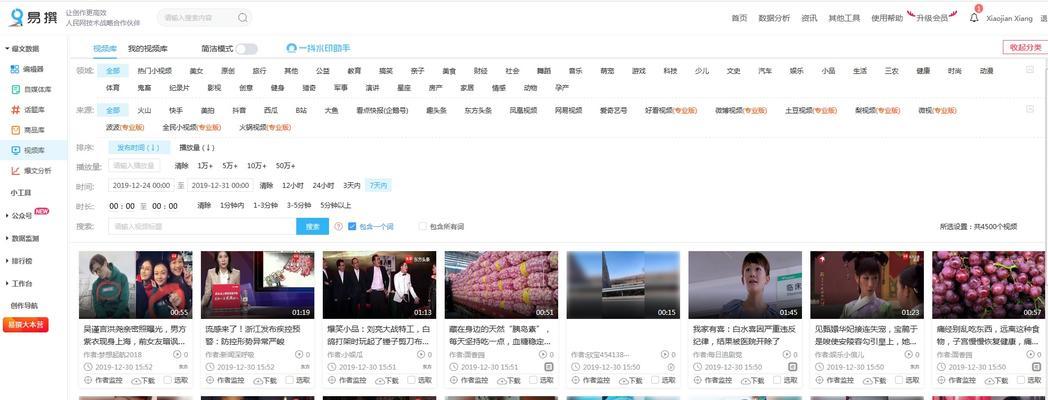Viewport: 1048px width, 400px height.
Task: Click 下载 cloud icon on 吴谨言洪尧 card
Action: click(136, 380)
